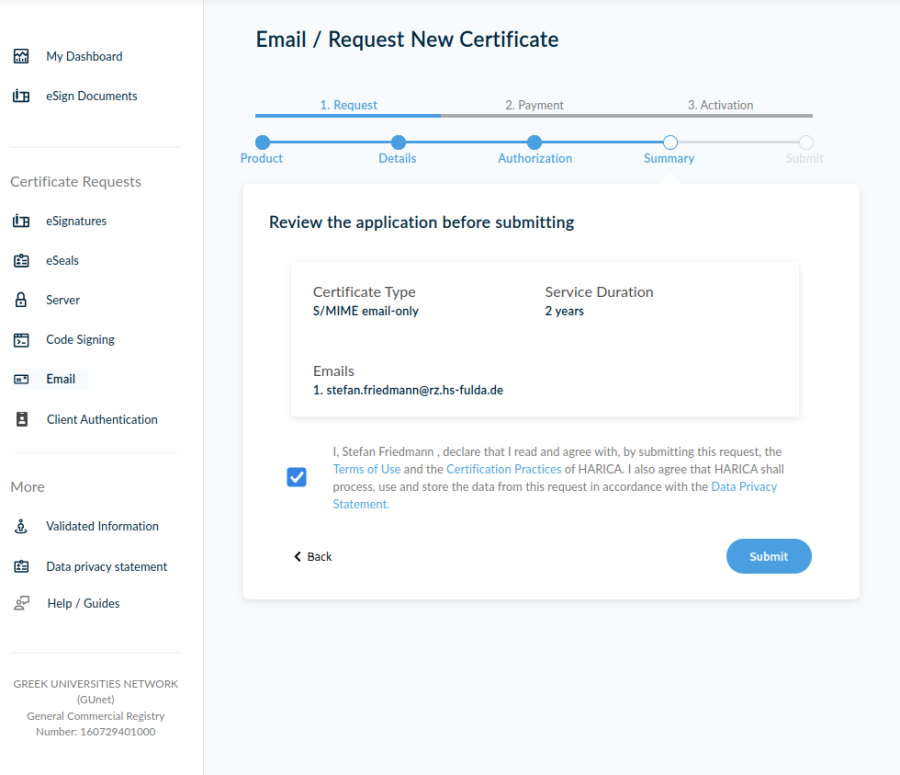Go back using the Back chevron
The width and height of the screenshot is (900, 775).
298,557
